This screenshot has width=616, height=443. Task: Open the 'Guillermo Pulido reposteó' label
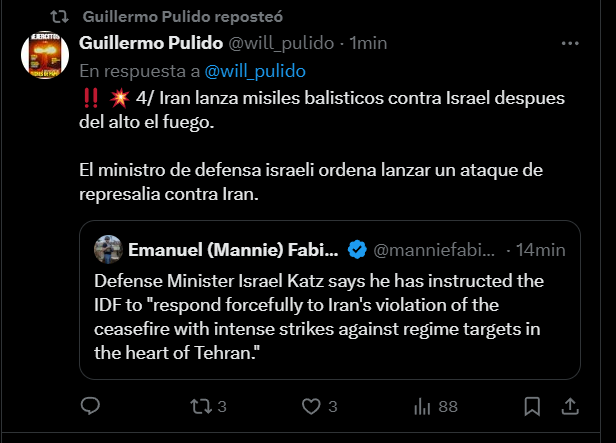pyautogui.click(x=183, y=17)
